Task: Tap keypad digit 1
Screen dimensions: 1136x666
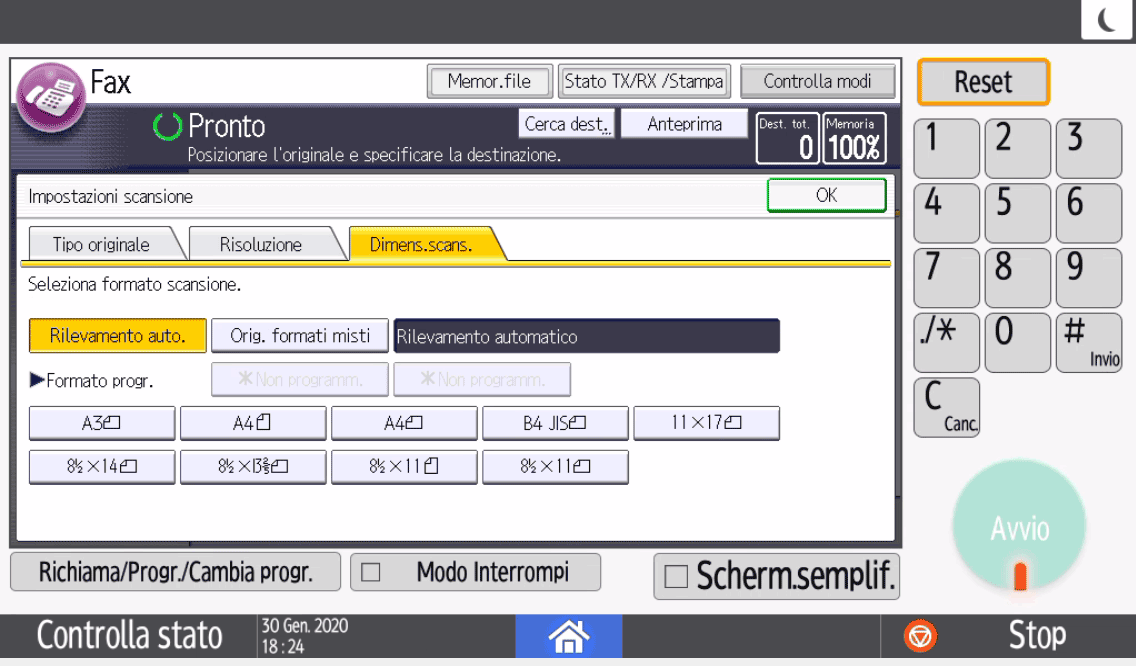Action: (x=947, y=149)
